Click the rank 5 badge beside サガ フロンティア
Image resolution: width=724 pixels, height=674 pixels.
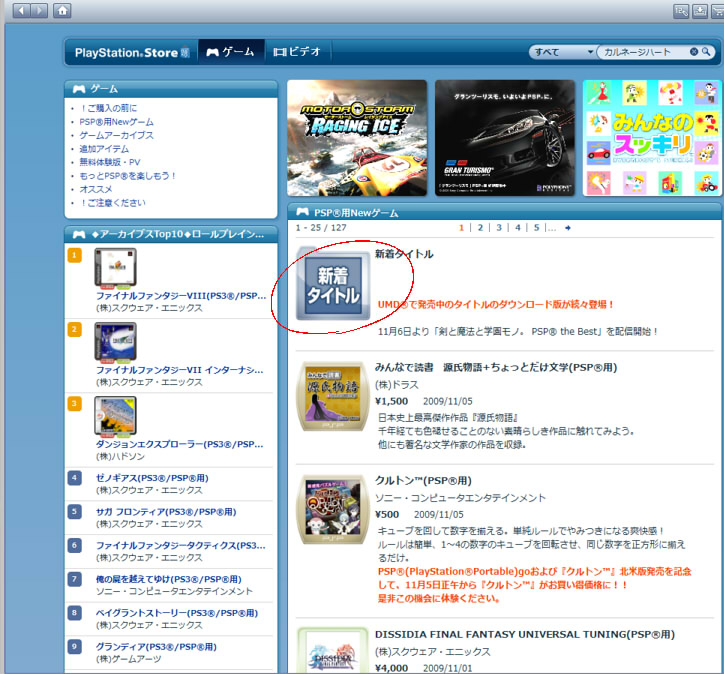click(74, 512)
